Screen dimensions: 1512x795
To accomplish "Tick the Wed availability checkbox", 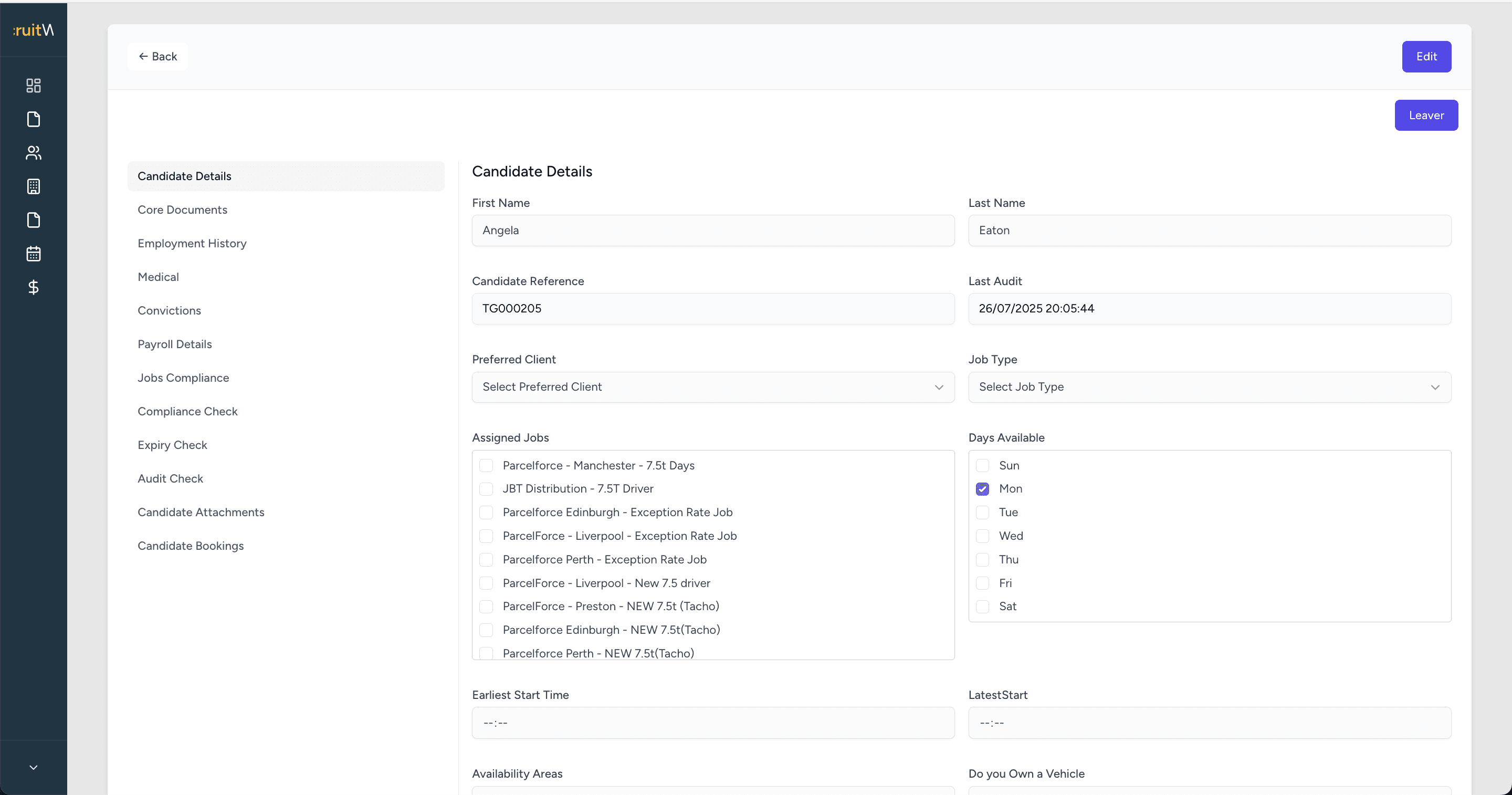I will pyautogui.click(x=983, y=536).
